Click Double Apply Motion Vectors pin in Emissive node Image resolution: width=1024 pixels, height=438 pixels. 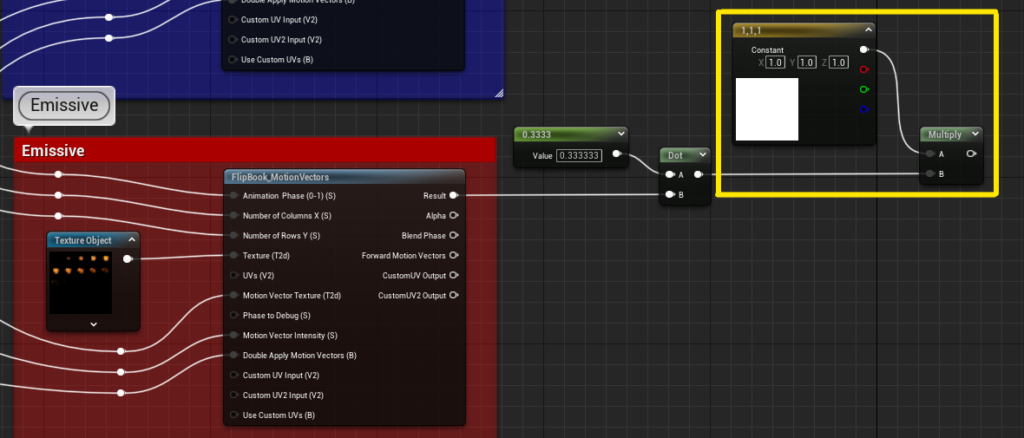234,356
